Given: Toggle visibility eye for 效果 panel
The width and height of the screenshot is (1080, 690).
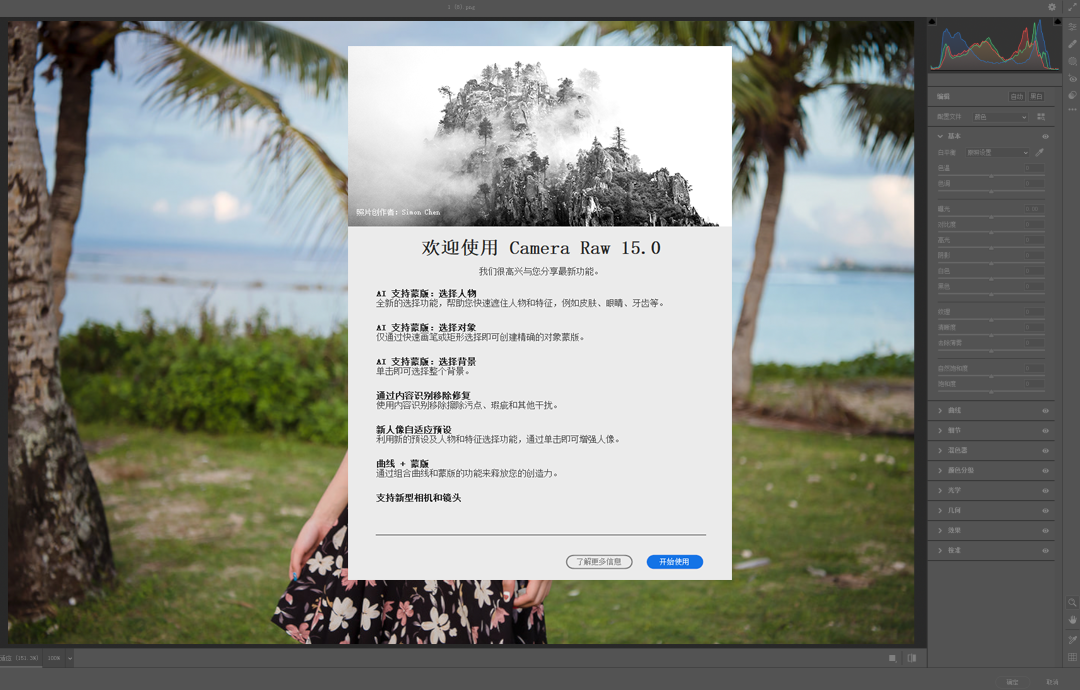Looking at the screenshot, I should pos(1046,530).
